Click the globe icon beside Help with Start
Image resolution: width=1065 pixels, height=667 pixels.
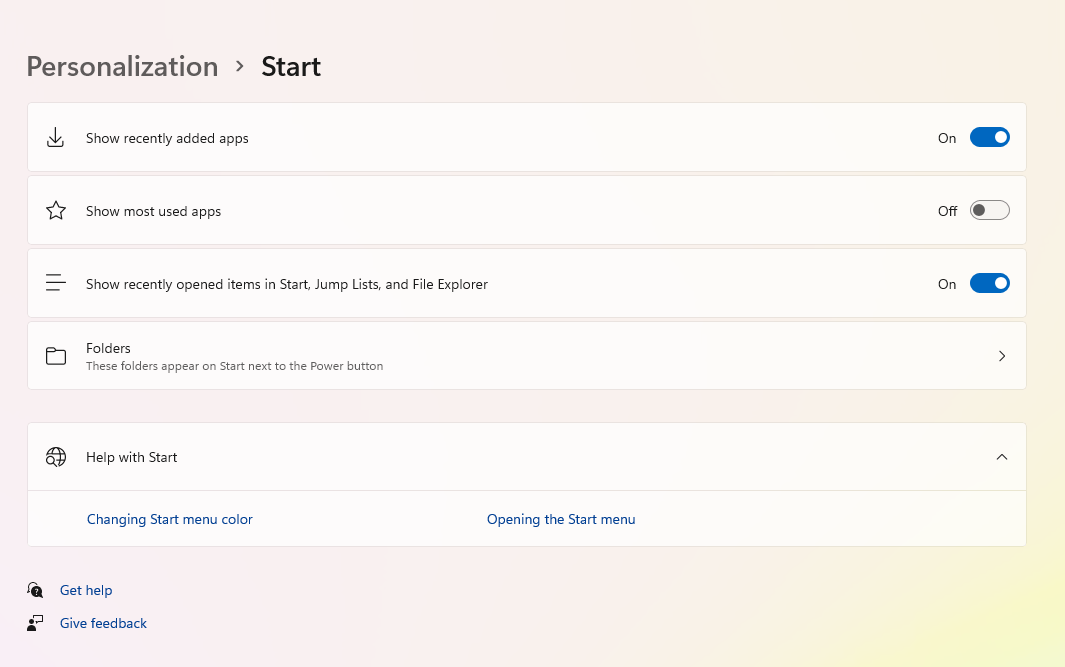[x=56, y=457]
